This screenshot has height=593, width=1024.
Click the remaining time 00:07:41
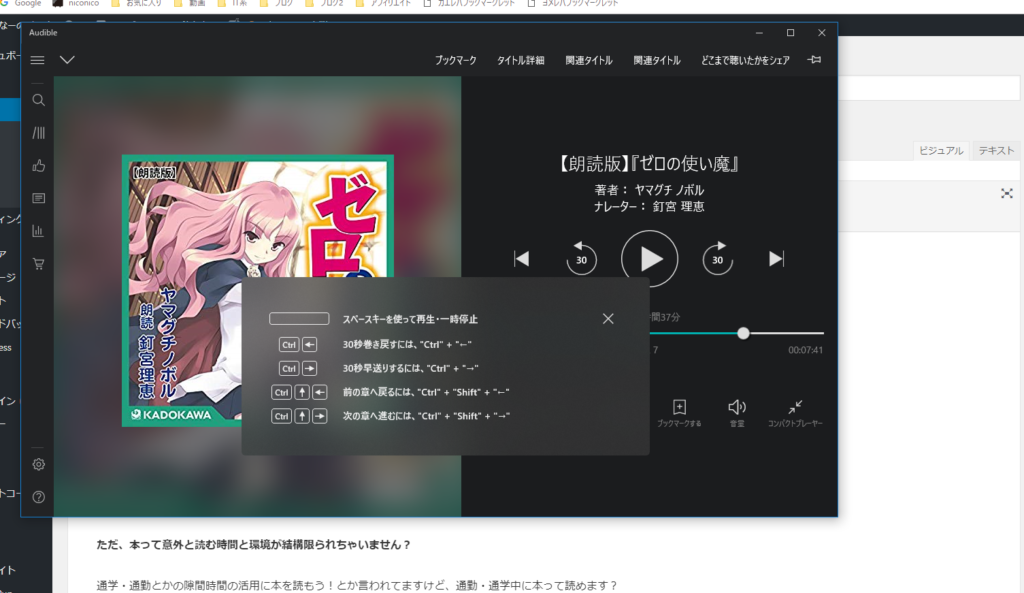click(805, 350)
